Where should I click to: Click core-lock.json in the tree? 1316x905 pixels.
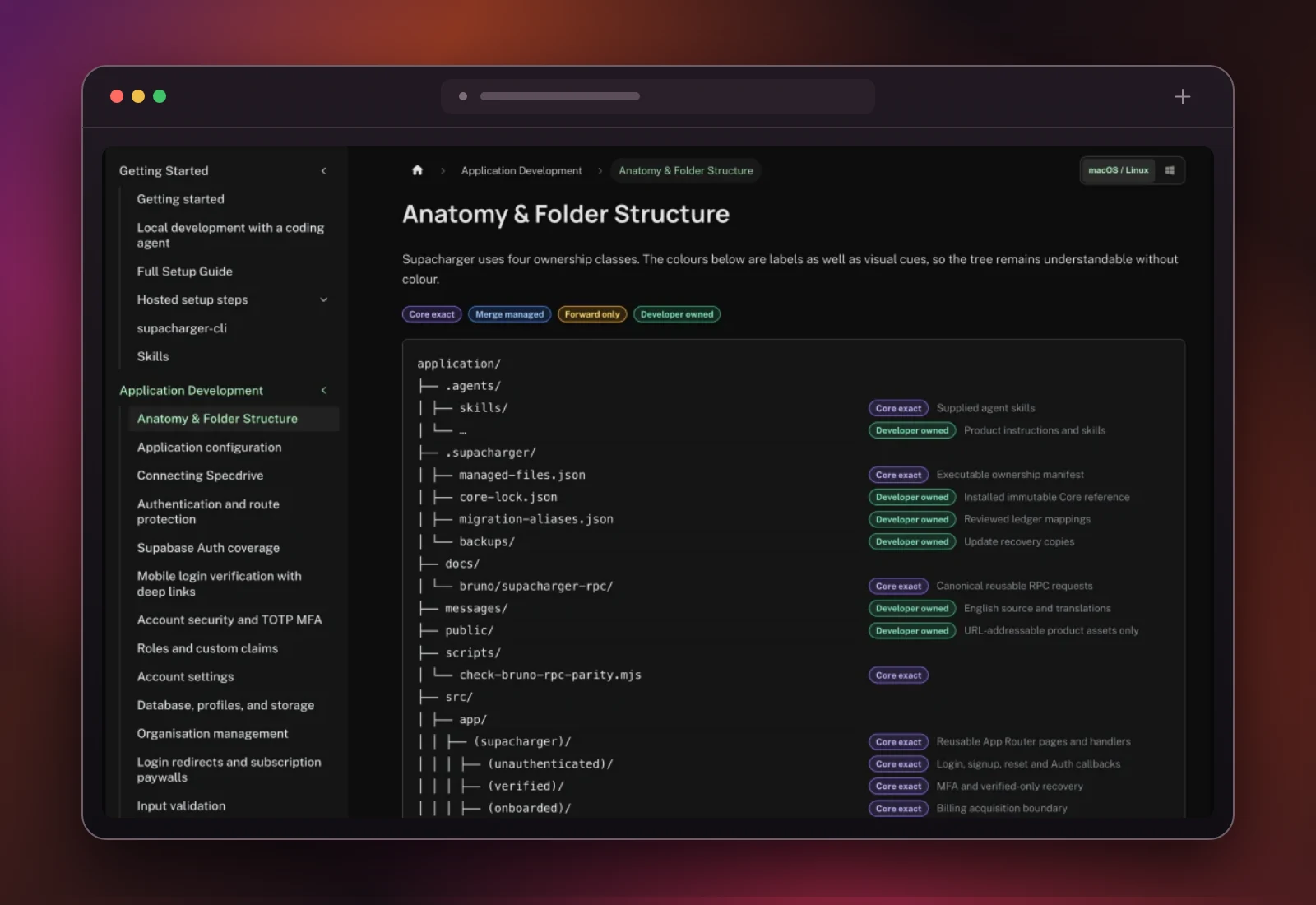pos(508,497)
